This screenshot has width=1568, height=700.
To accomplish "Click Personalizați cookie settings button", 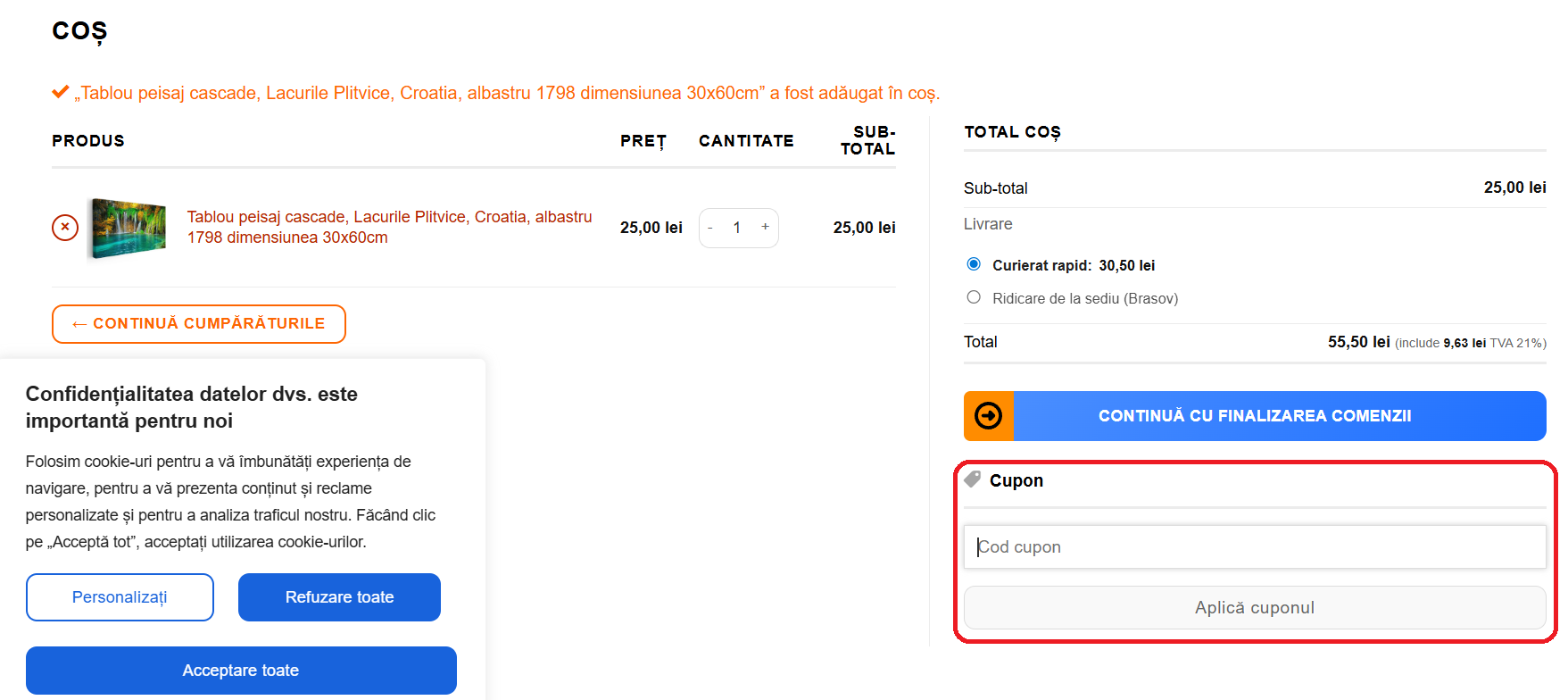I will point(120,597).
